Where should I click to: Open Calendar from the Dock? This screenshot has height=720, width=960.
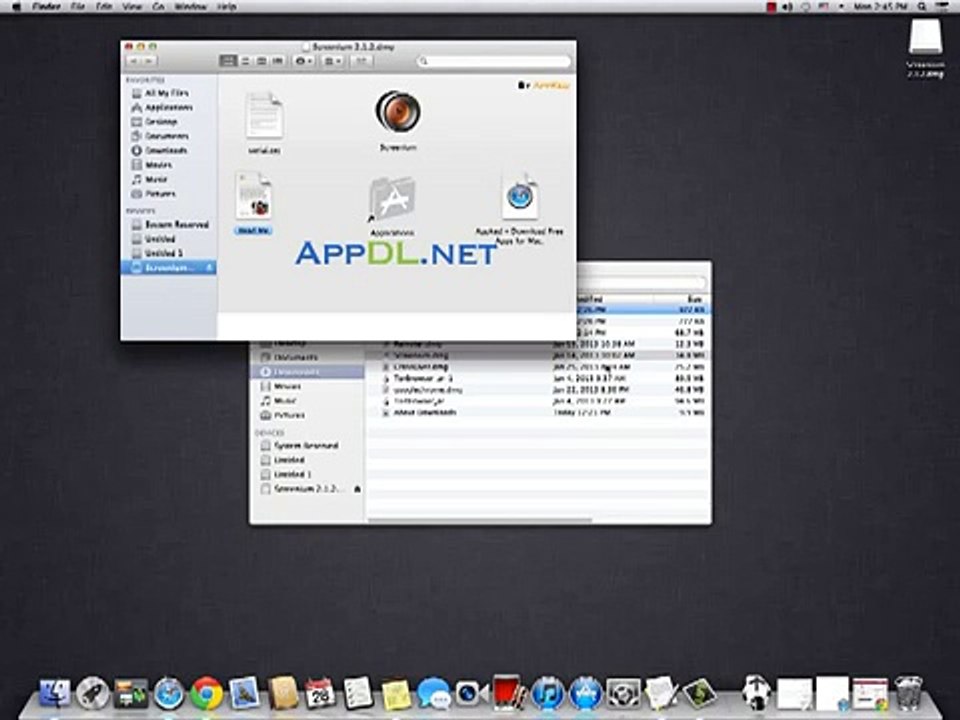(x=320, y=693)
